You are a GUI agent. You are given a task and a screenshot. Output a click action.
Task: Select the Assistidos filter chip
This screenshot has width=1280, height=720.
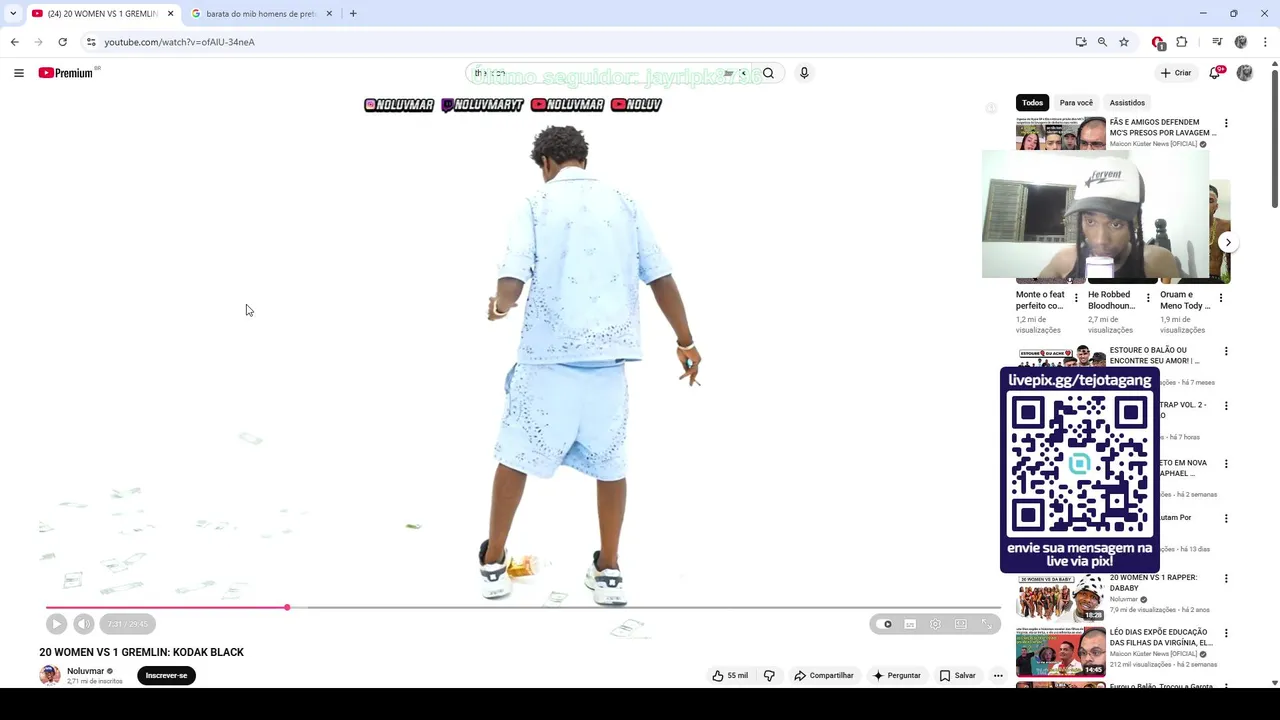coord(1127,103)
